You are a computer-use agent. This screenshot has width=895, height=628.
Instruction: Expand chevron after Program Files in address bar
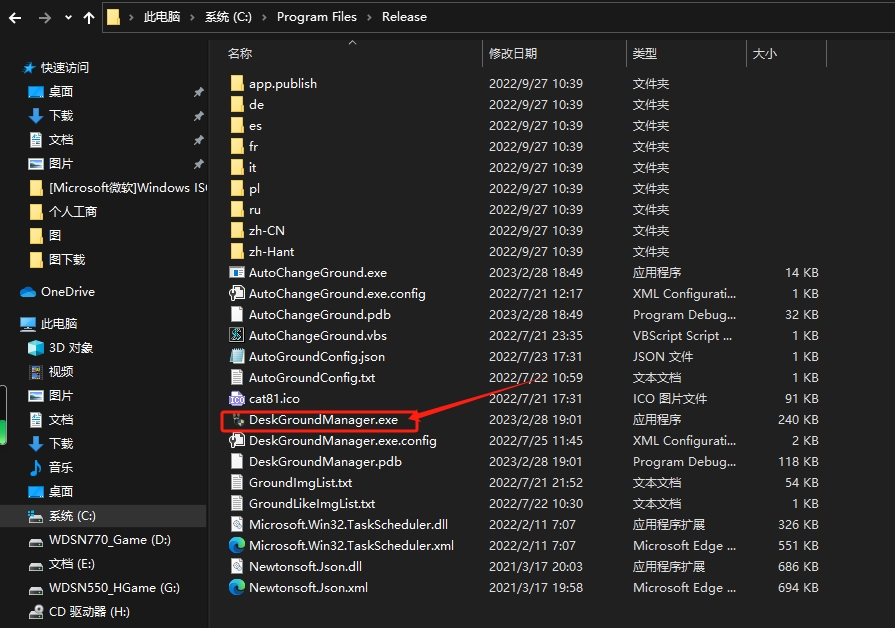[x=369, y=17]
